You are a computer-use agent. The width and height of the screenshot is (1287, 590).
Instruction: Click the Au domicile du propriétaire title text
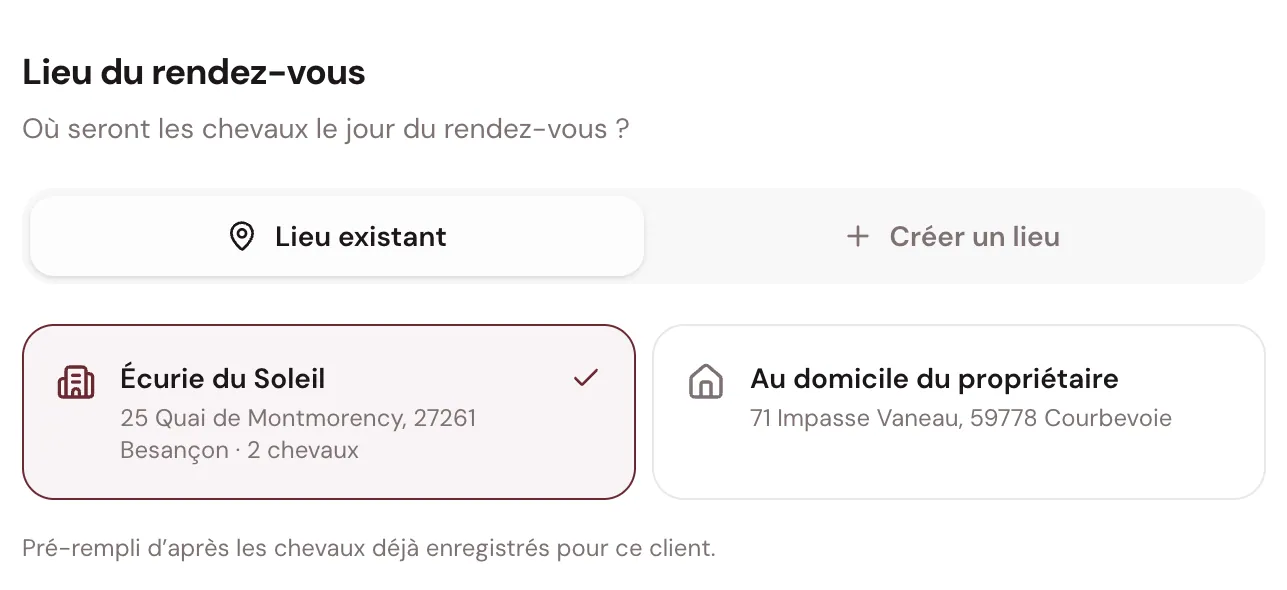[934, 379]
